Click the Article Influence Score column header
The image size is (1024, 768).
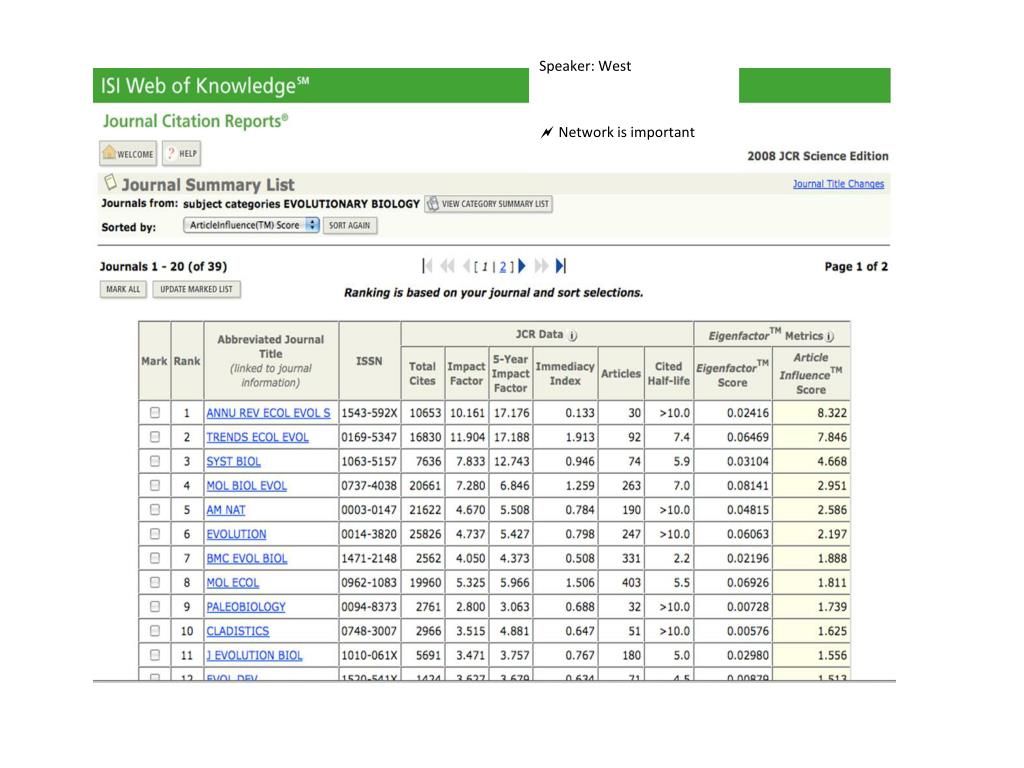click(x=810, y=374)
